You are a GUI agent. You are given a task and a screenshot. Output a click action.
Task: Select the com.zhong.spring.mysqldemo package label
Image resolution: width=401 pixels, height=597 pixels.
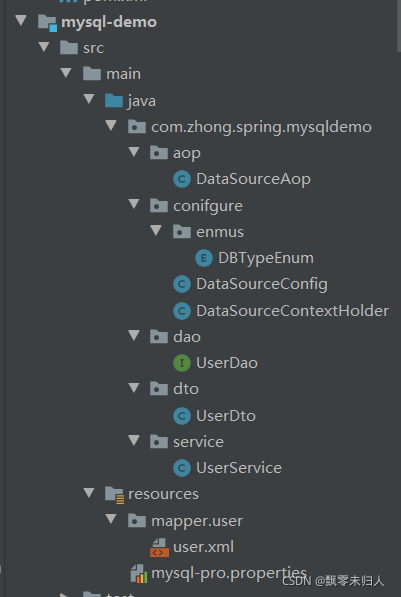click(x=261, y=127)
